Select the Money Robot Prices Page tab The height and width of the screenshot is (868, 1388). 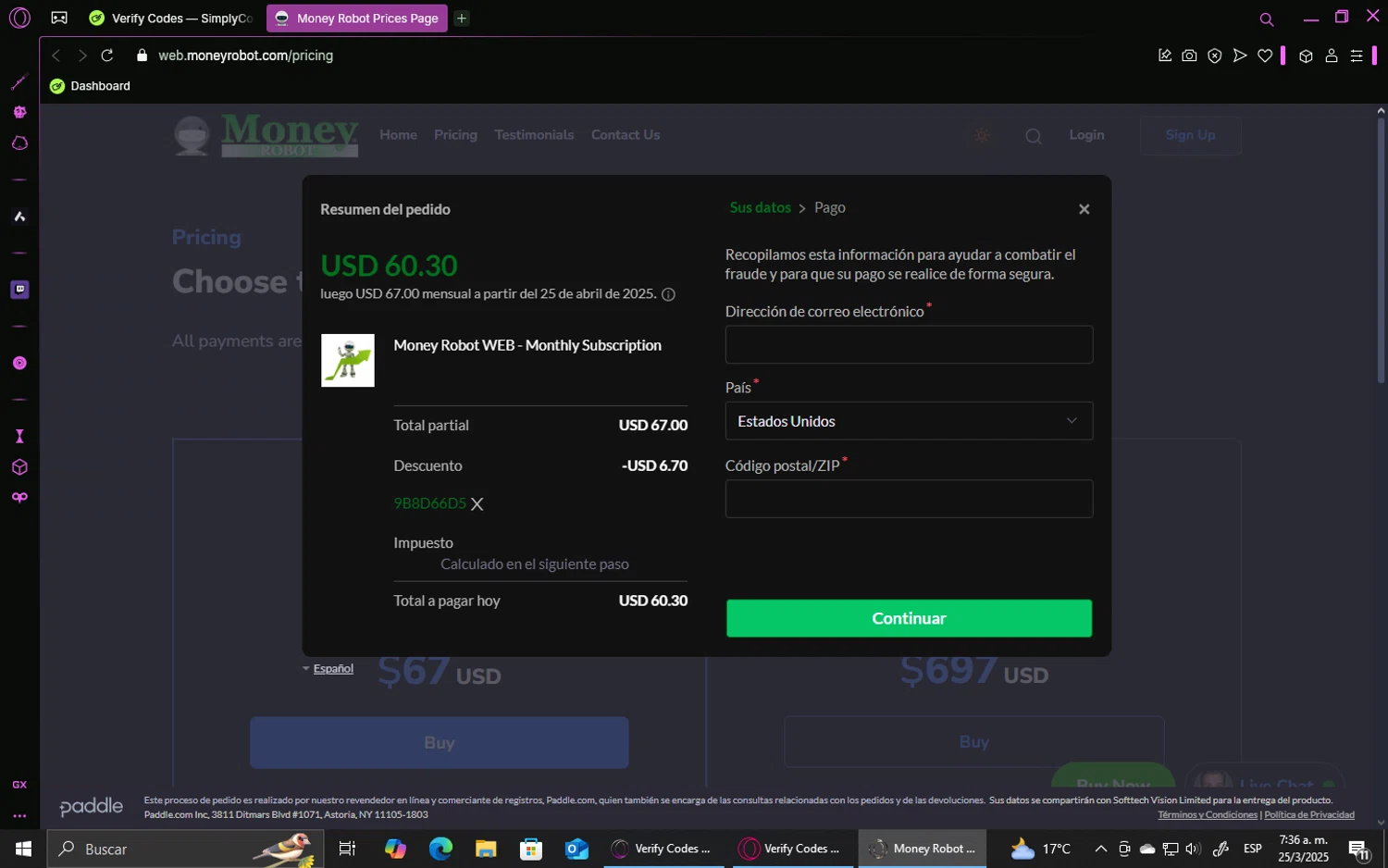357,19
